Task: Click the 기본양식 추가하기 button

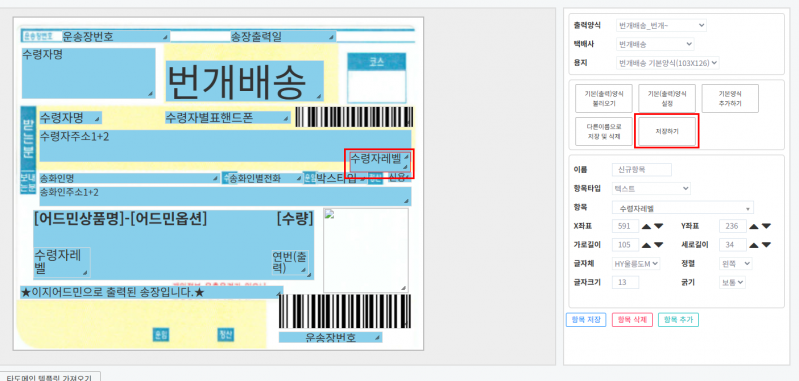Action: [x=730, y=98]
